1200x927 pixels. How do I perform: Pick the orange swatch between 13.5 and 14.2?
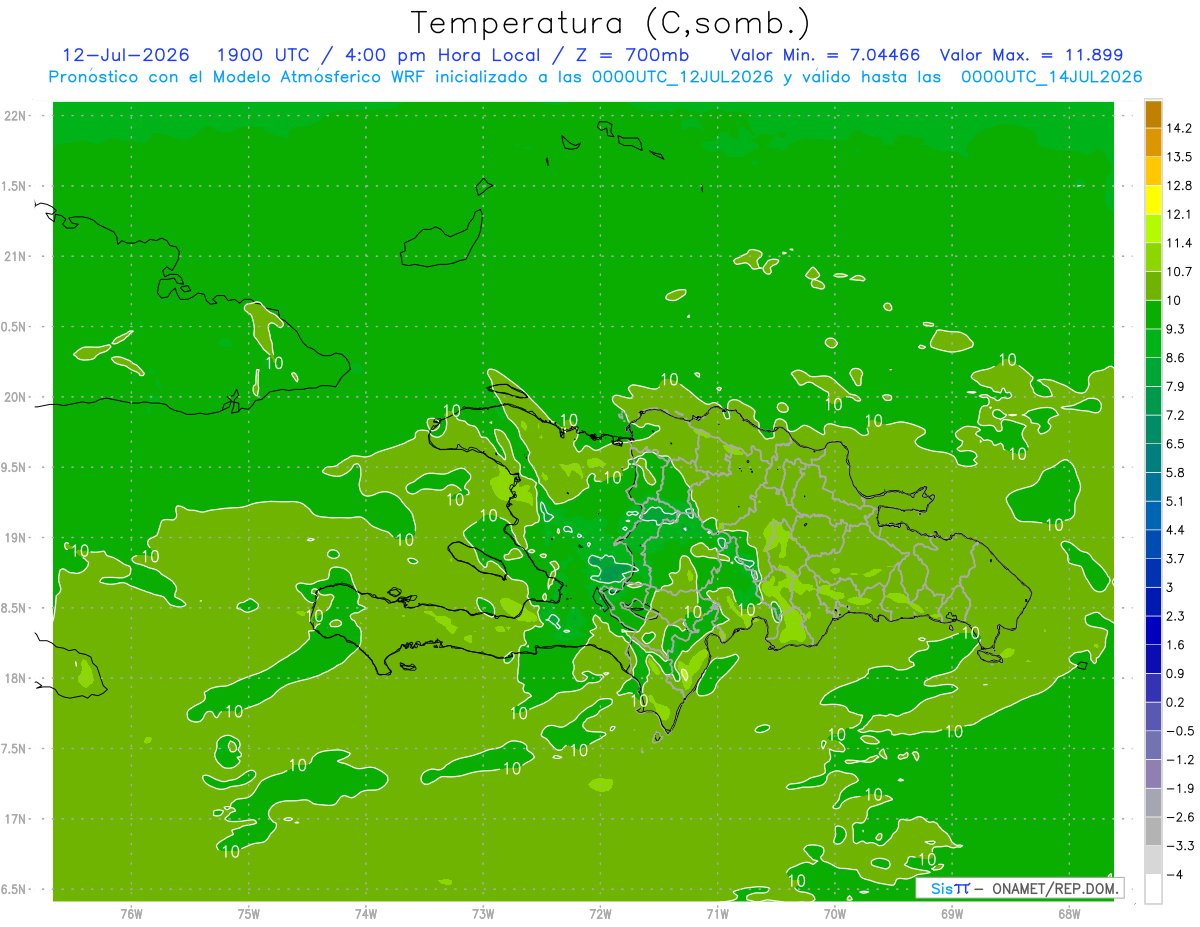pos(1153,143)
